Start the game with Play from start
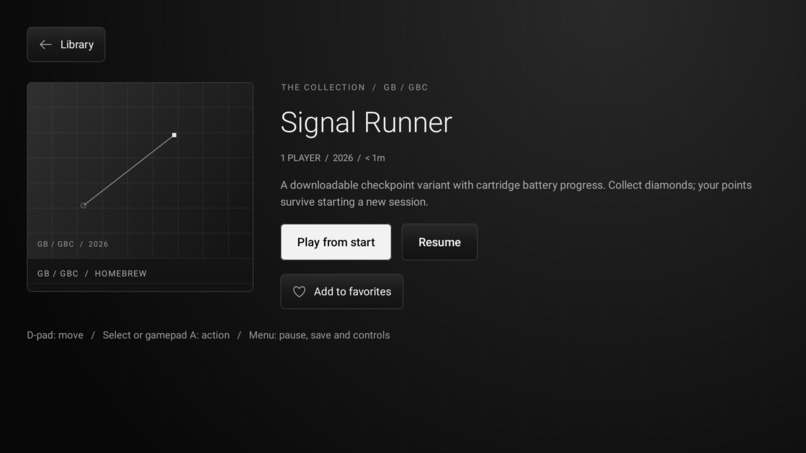The image size is (806, 453). click(336, 242)
